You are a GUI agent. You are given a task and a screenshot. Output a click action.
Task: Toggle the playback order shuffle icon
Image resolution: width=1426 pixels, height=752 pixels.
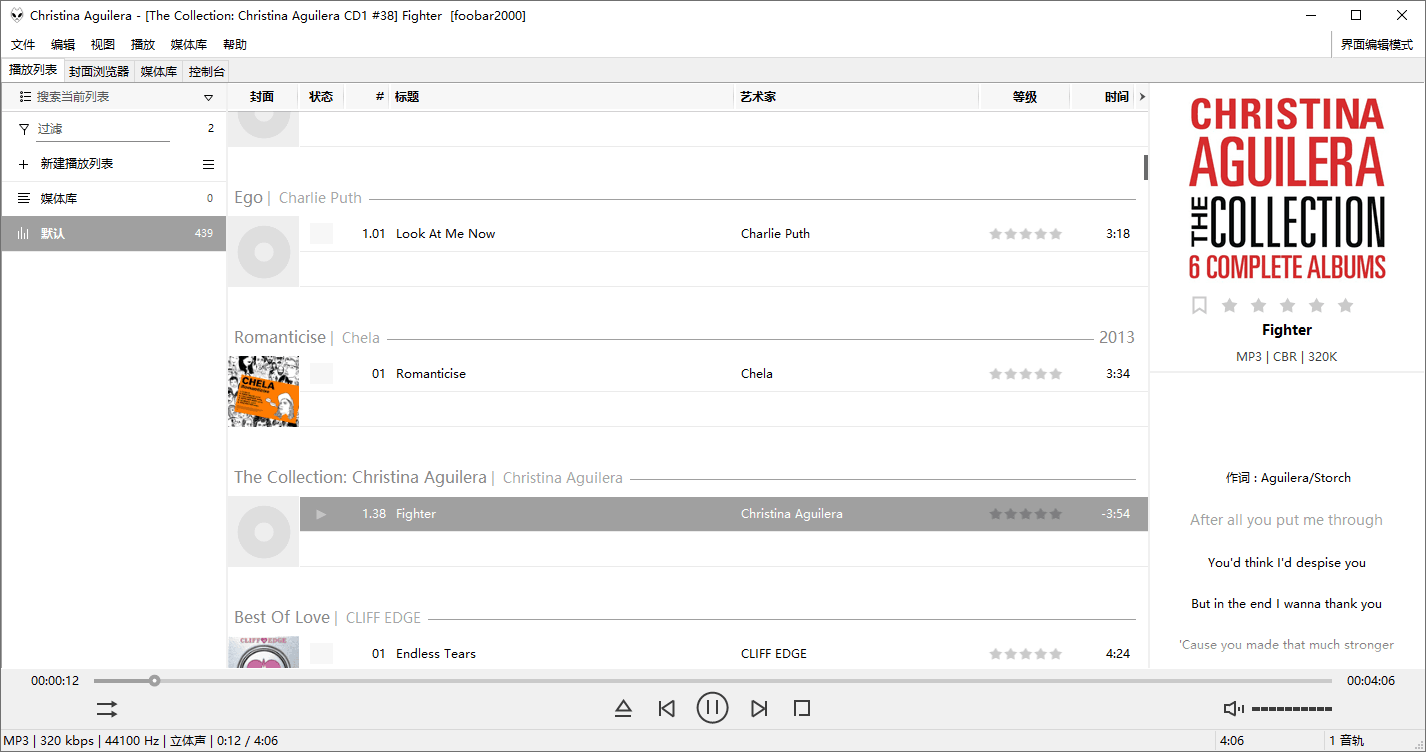click(x=107, y=708)
